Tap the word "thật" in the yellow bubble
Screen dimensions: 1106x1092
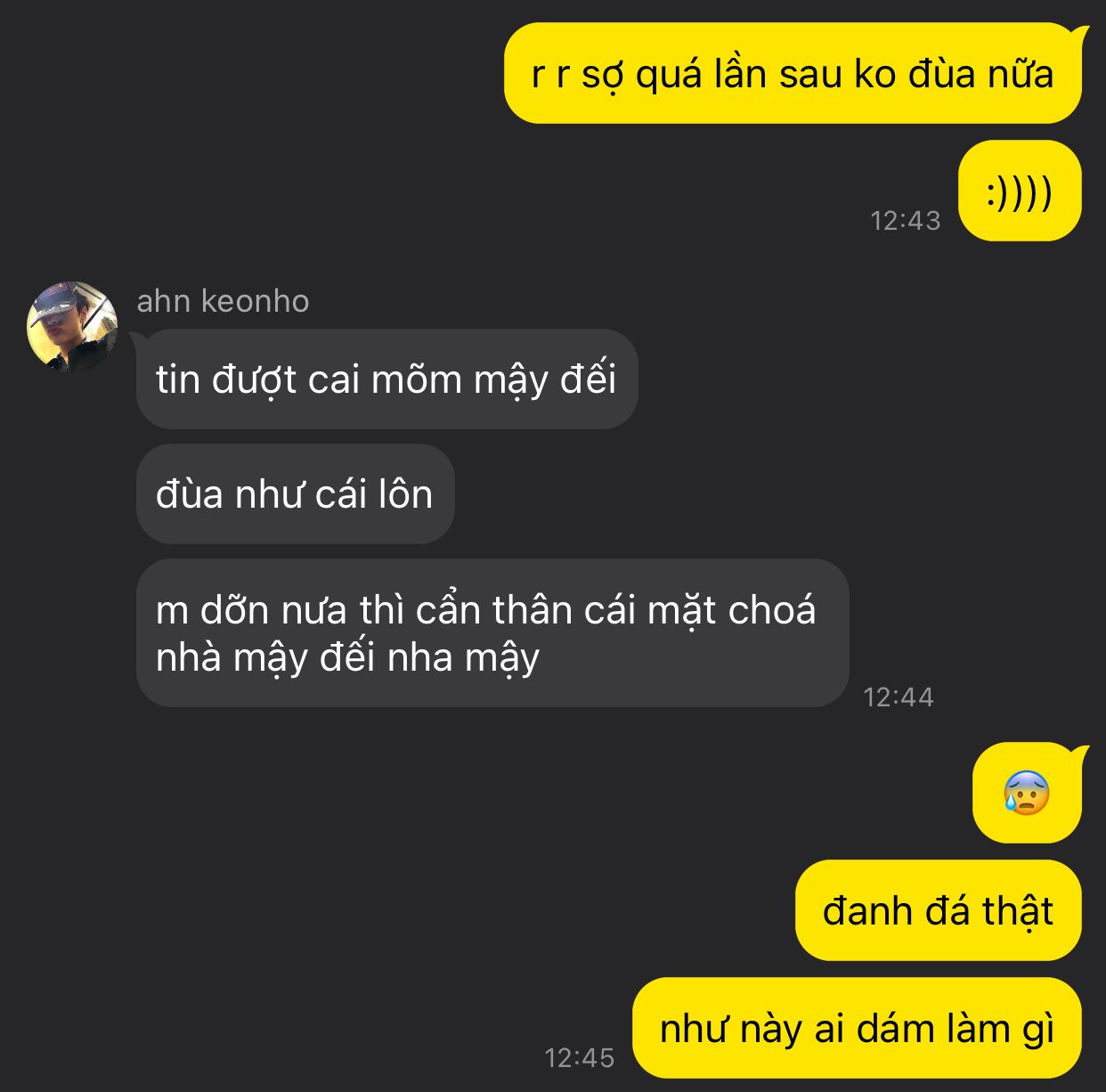tap(1018, 912)
